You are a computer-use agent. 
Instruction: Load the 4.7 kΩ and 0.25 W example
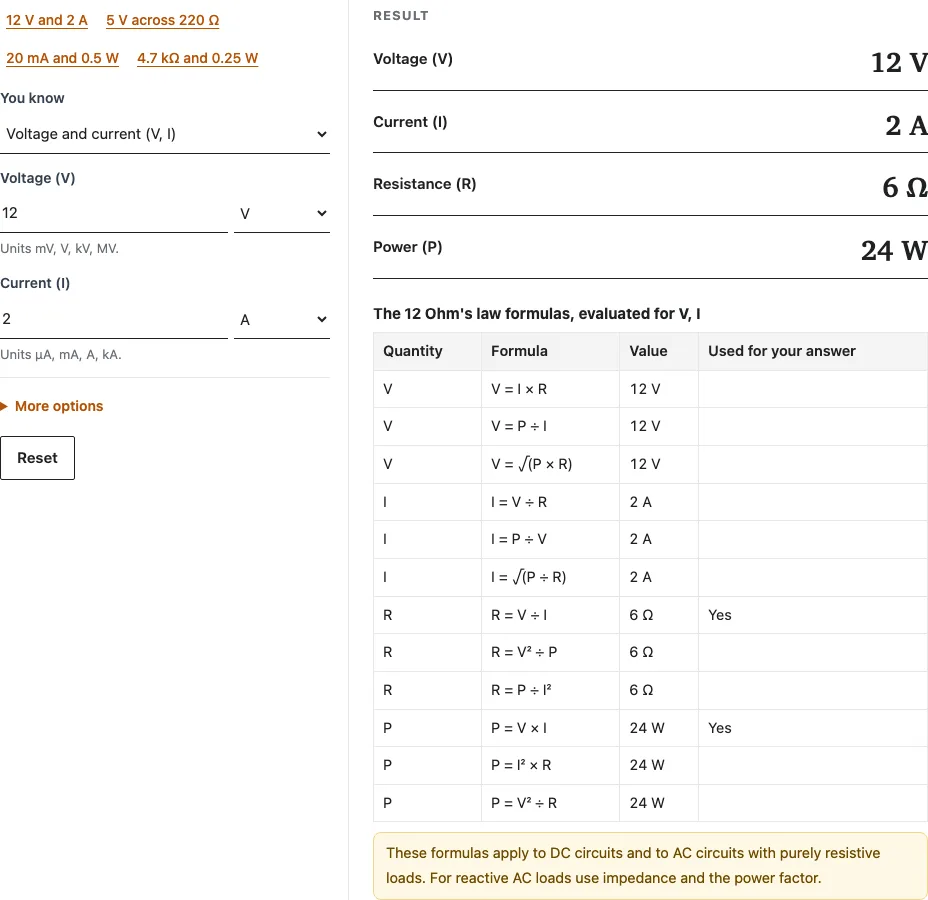coord(198,58)
